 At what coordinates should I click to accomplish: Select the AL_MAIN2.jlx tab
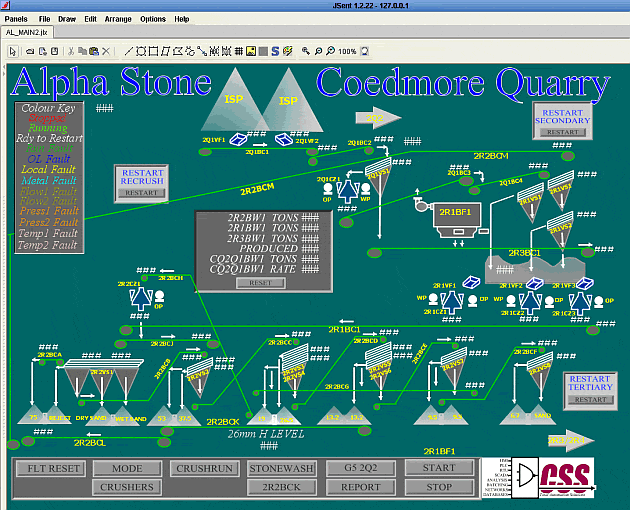pos(27,33)
